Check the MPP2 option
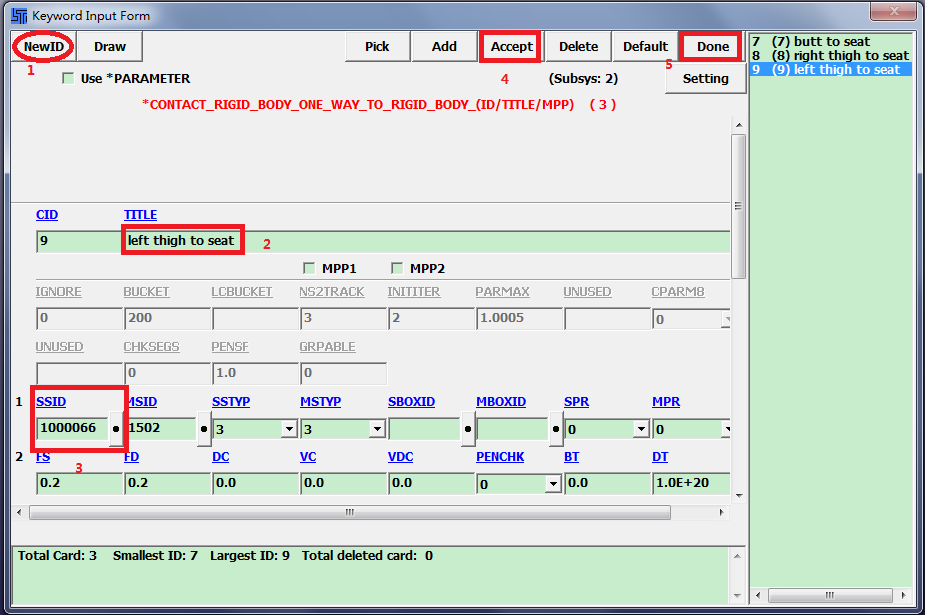This screenshot has height=615, width=925. pyautogui.click(x=397, y=268)
